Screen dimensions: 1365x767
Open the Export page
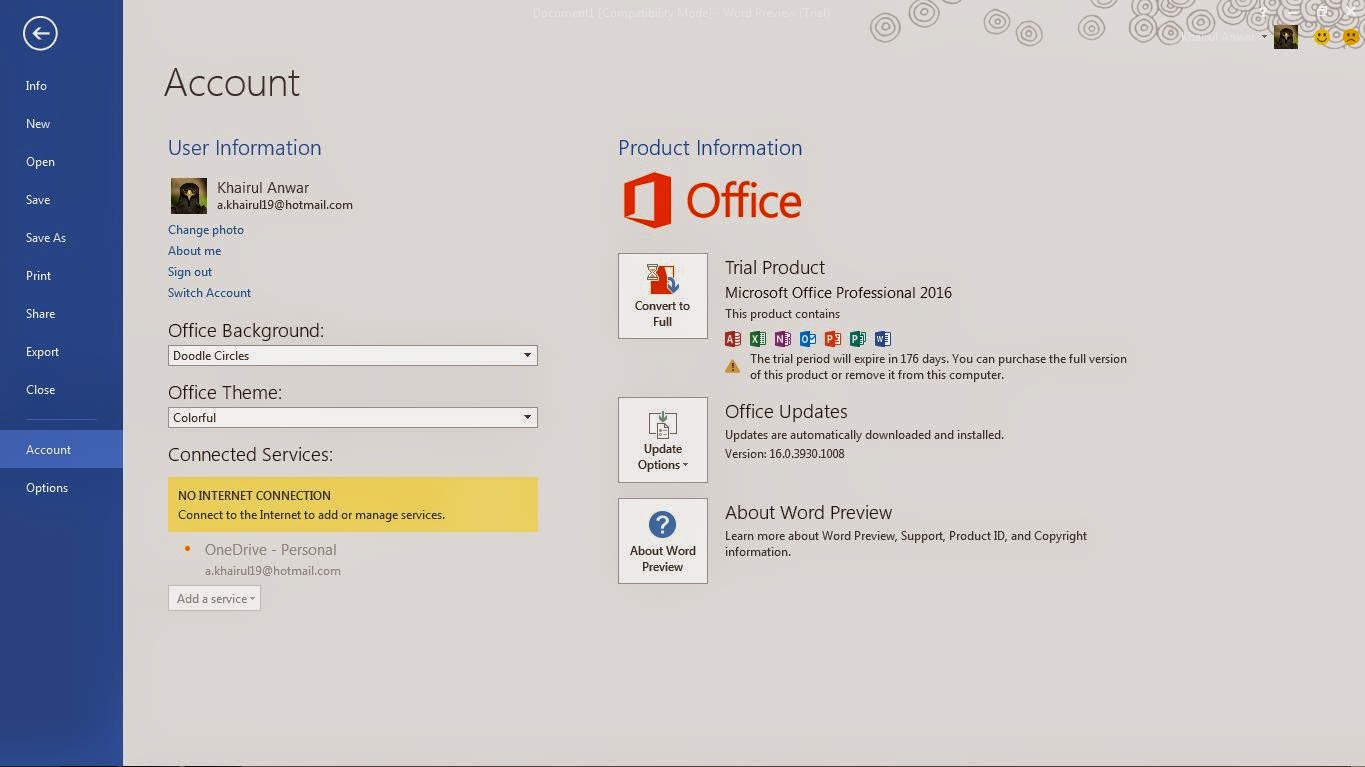tap(61, 352)
